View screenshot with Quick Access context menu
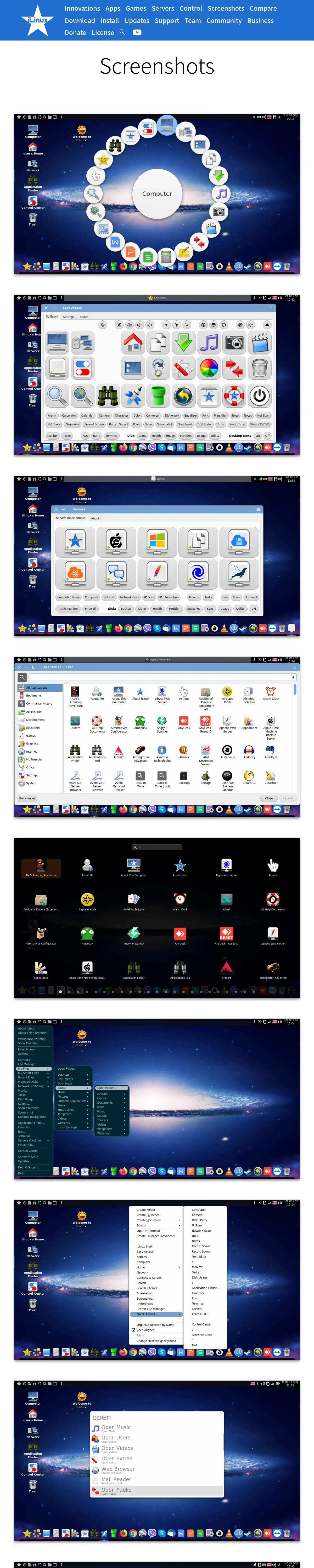This screenshot has height=1568, width=314. coord(157,1279)
